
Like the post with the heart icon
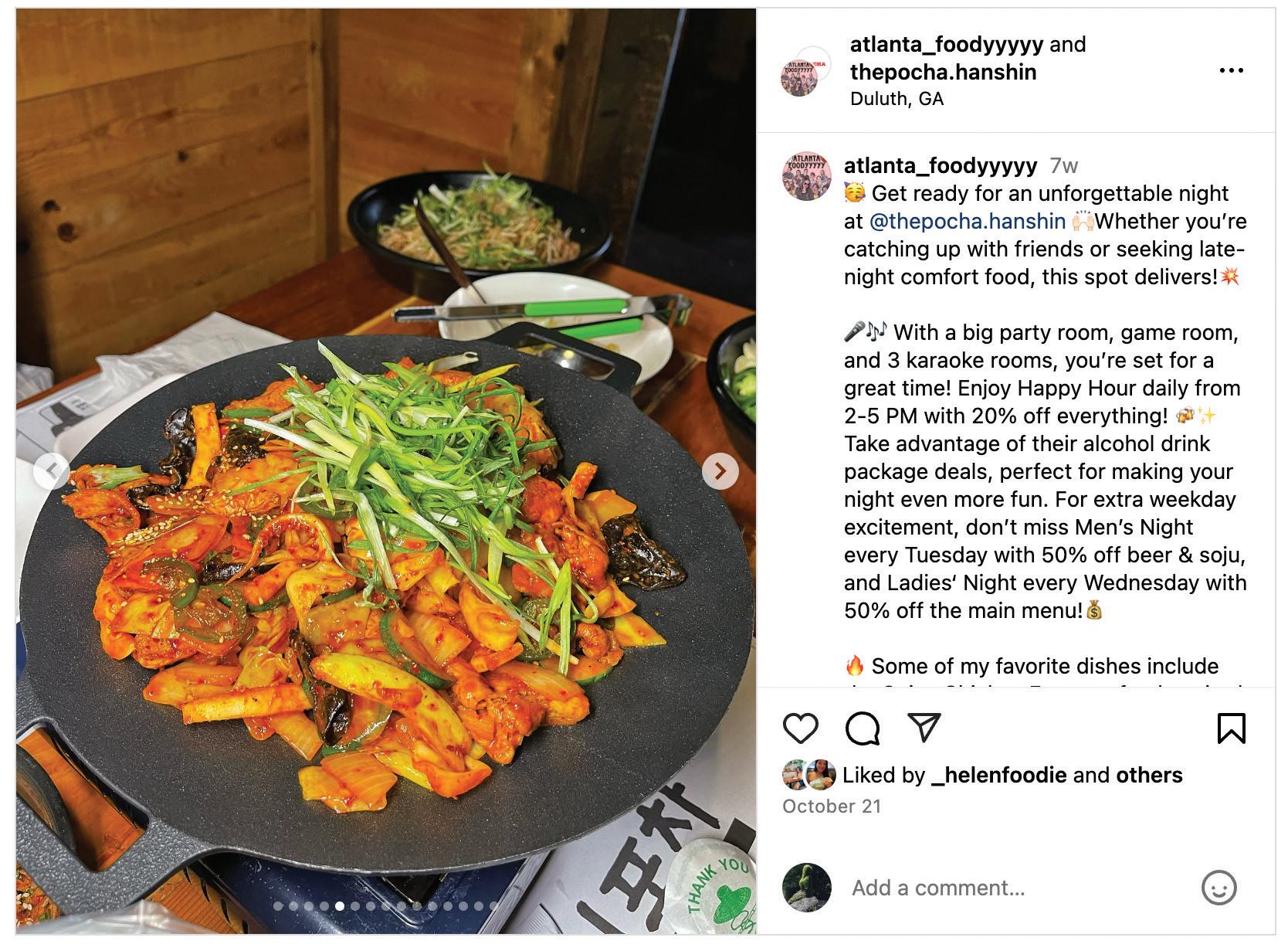(x=800, y=728)
